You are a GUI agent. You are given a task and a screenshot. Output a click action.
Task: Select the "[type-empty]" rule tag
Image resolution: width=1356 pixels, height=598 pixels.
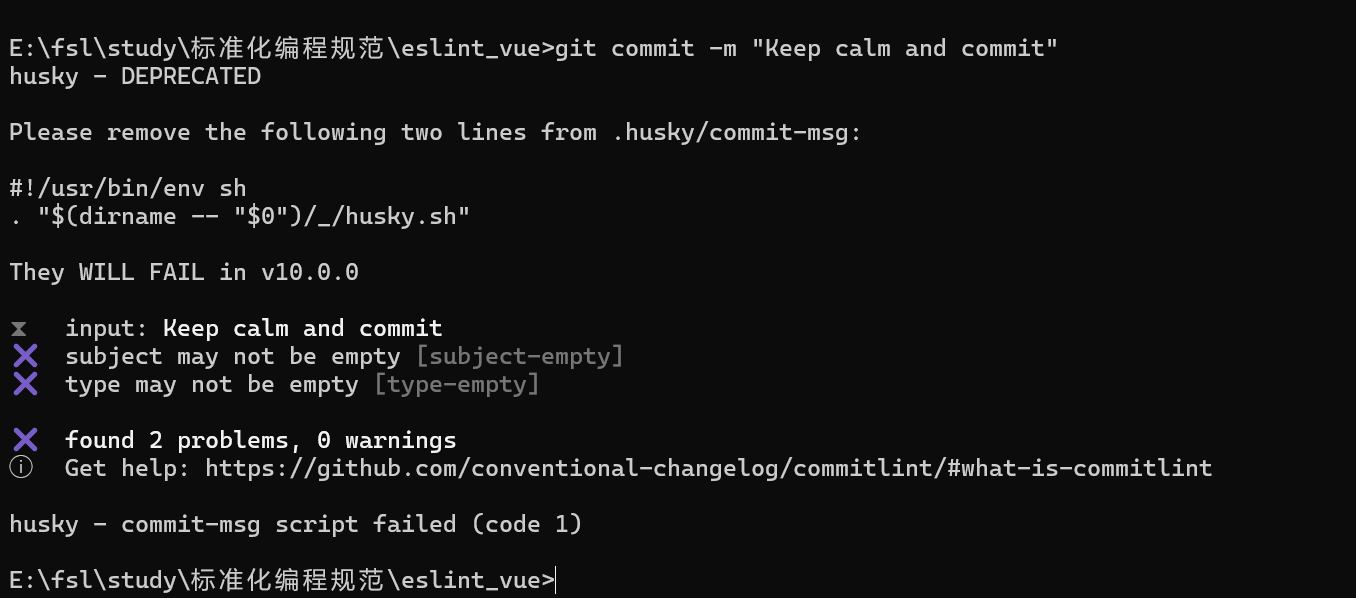click(x=456, y=384)
